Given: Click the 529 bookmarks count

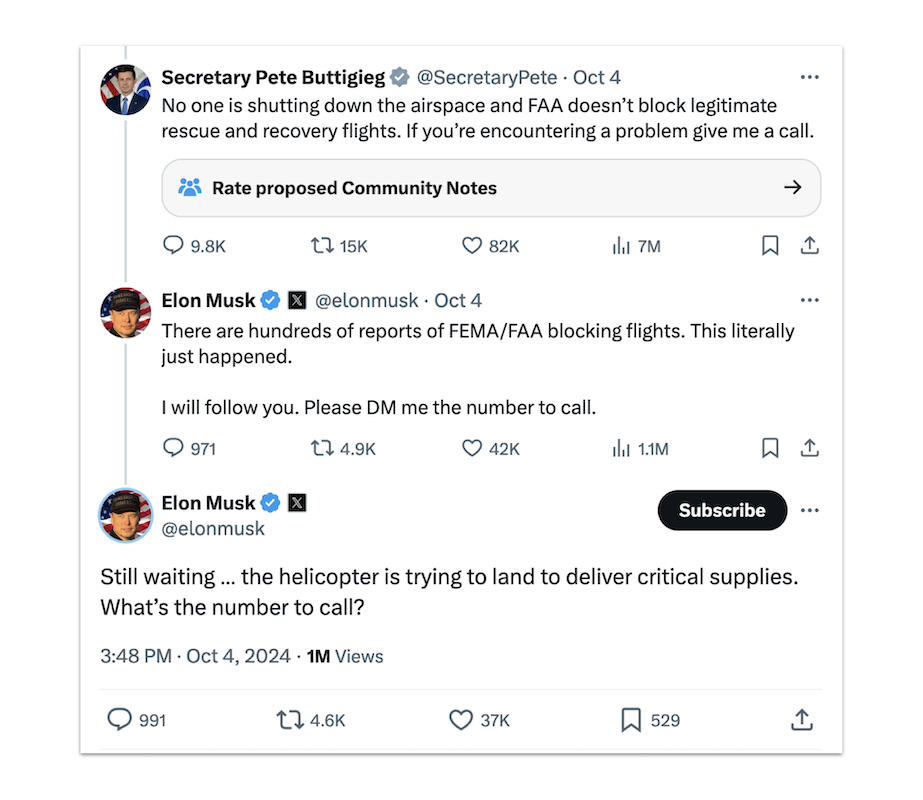Looking at the screenshot, I should (650, 719).
